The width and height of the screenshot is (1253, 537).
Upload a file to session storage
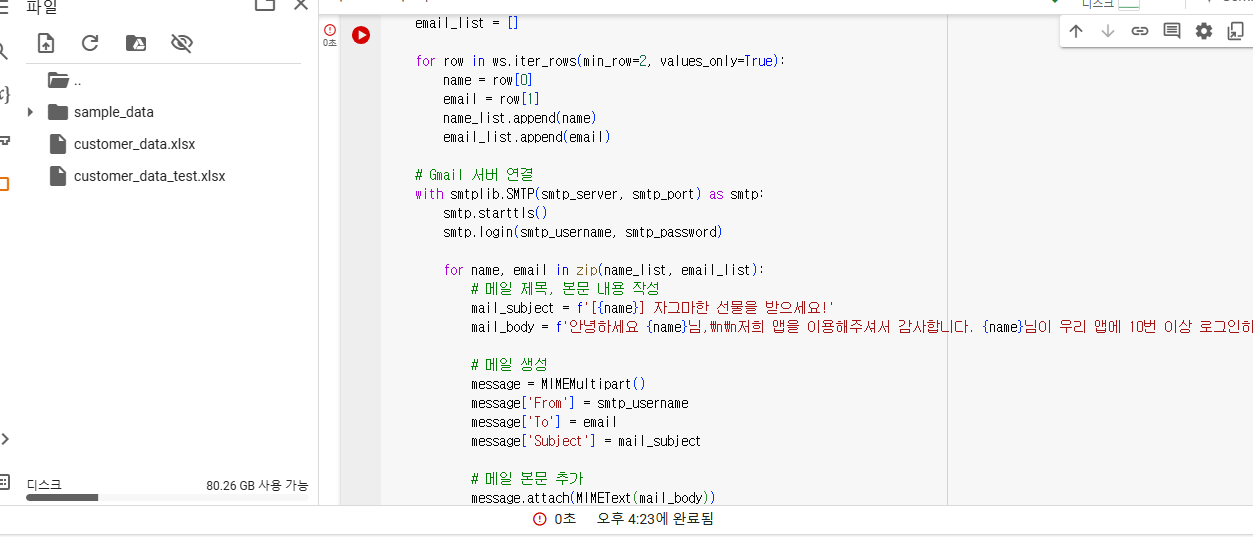(45, 43)
